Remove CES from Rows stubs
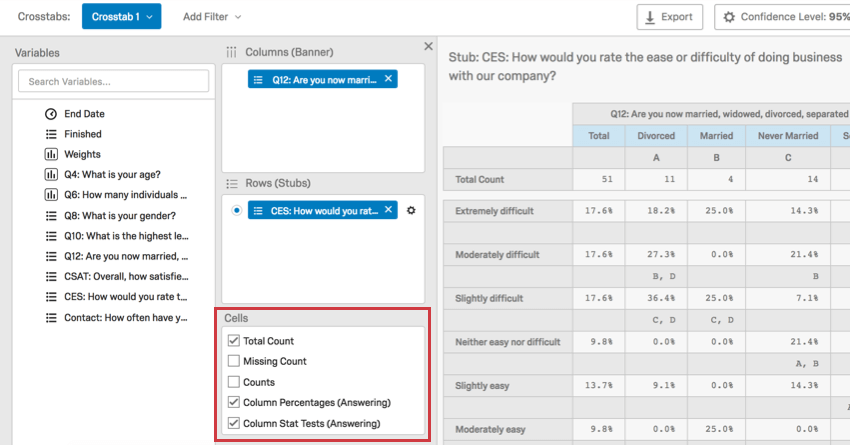850x445 pixels. pyautogui.click(x=389, y=210)
